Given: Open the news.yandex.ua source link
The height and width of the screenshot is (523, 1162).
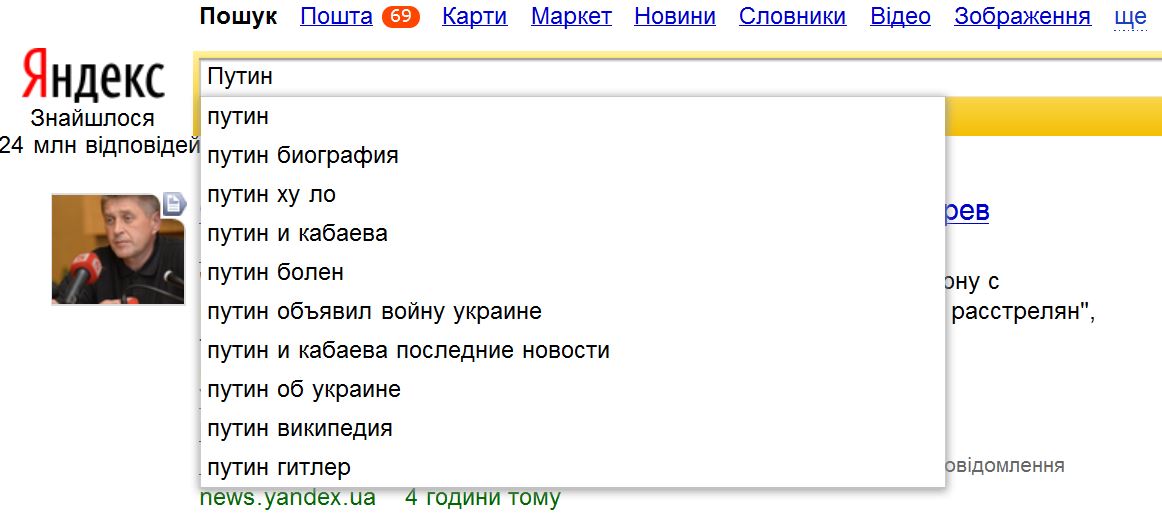Looking at the screenshot, I should pyautogui.click(x=288, y=497).
